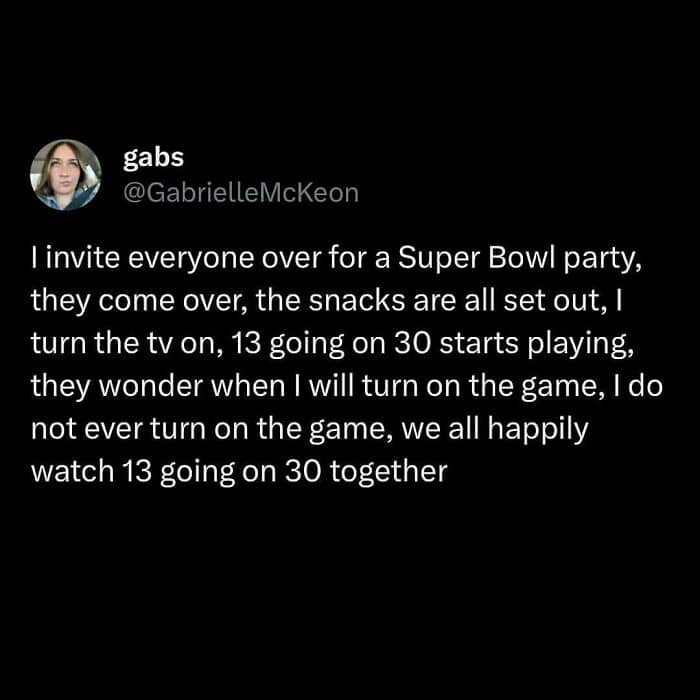
Task: Click the word happily in the tweet
Action: point(538,430)
